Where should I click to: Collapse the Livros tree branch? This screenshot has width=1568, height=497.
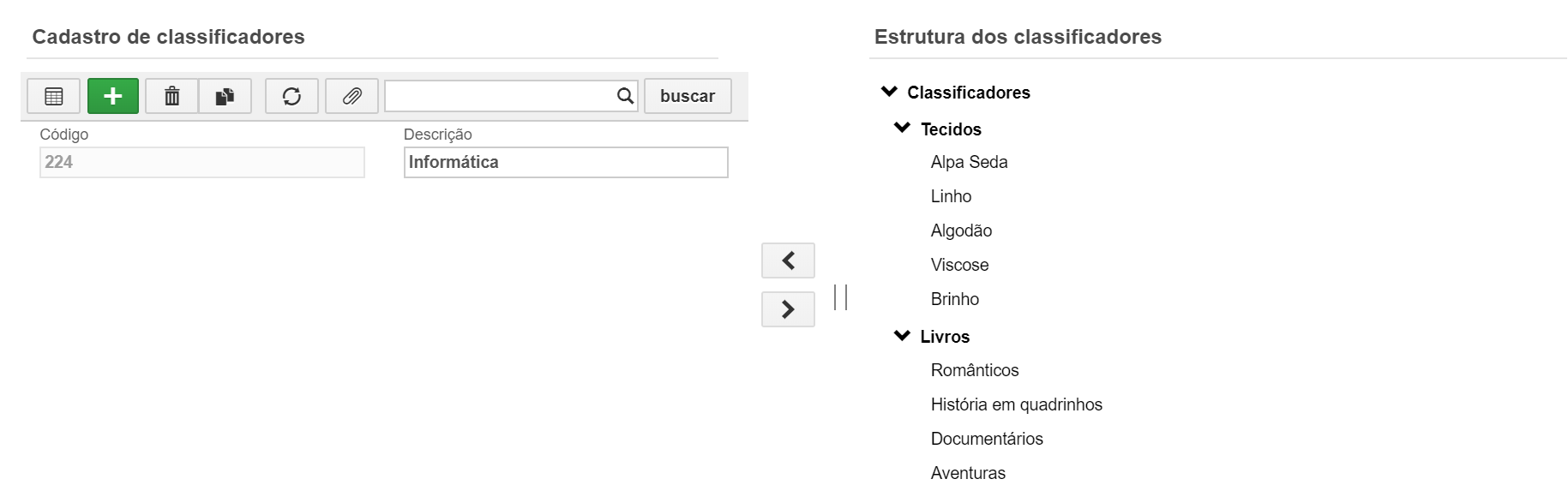tap(902, 336)
